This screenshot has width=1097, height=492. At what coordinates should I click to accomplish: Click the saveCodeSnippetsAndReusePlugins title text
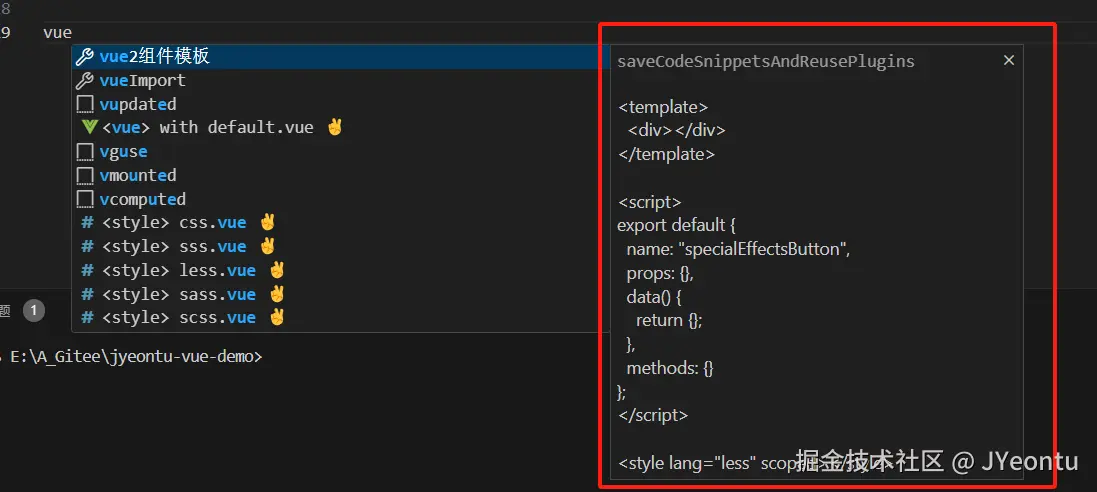766,62
